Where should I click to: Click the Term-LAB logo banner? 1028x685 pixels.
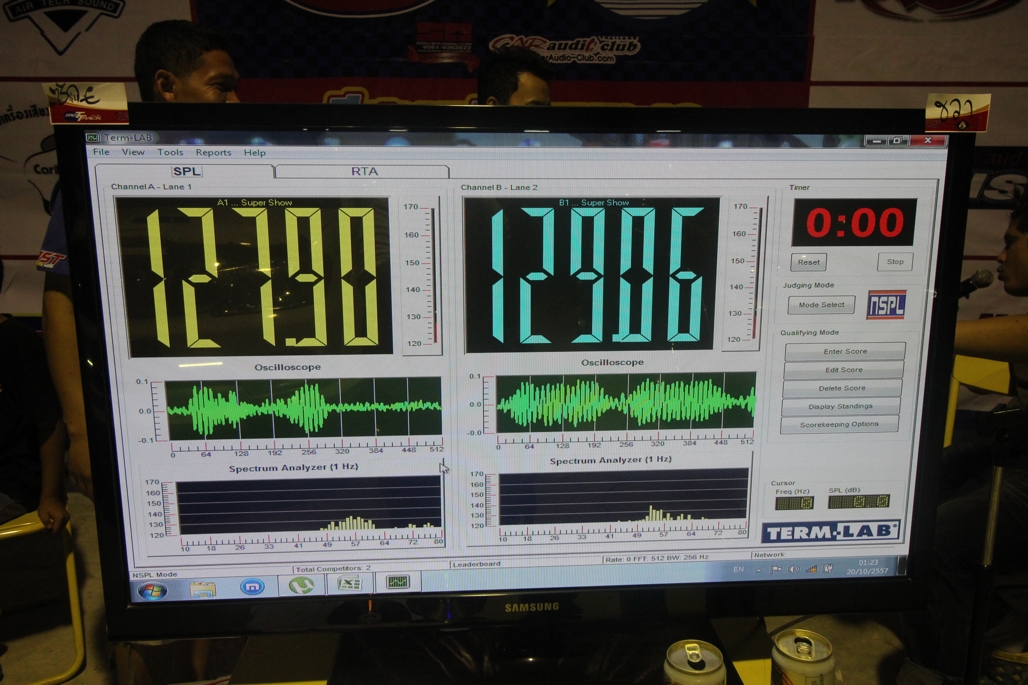(x=830, y=532)
